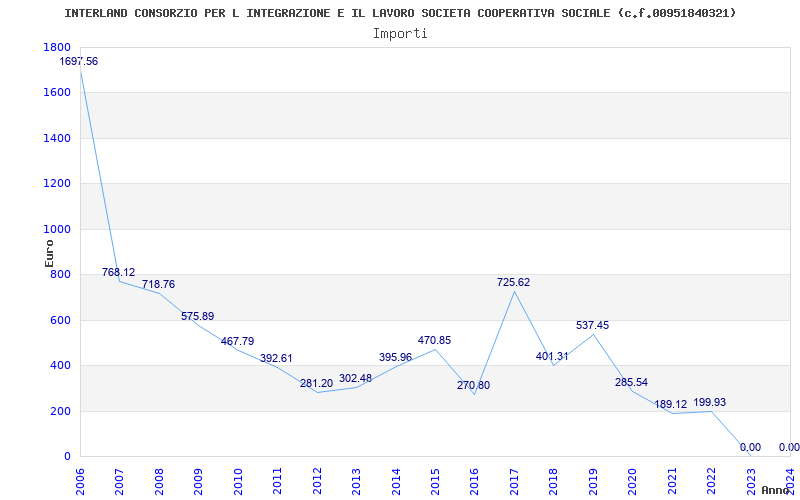Click the 2020 year label on x-axis
This screenshot has height=500, width=800.
click(x=633, y=481)
